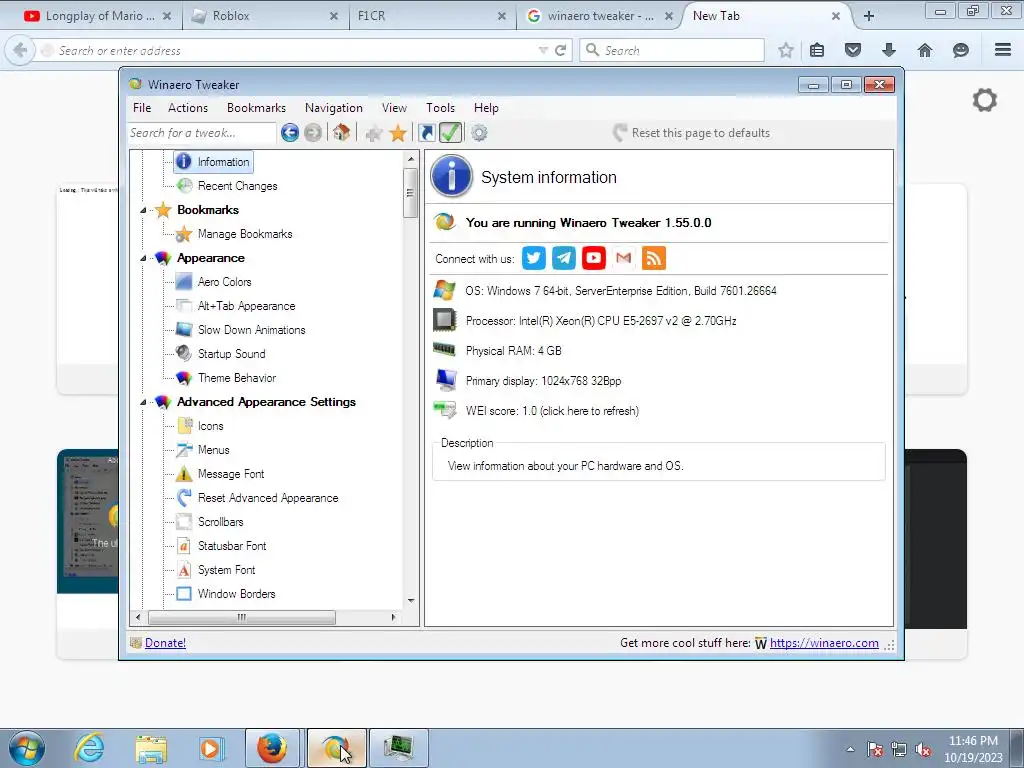The image size is (1024, 768).
Task: Click the gray add bookmark star icon
Action: pos(374,134)
